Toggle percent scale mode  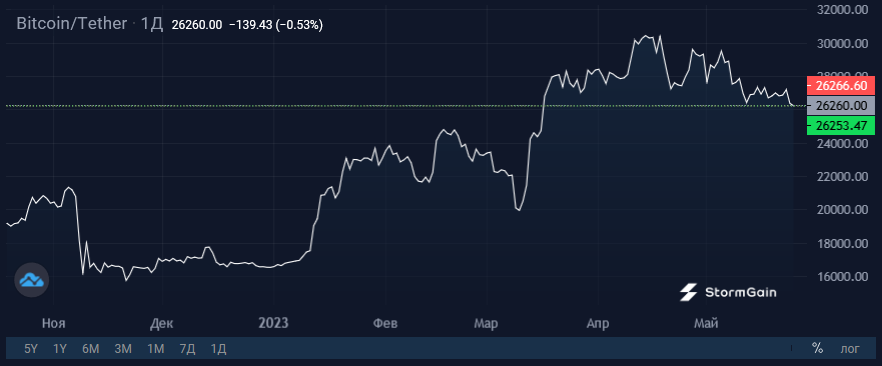coord(817,349)
